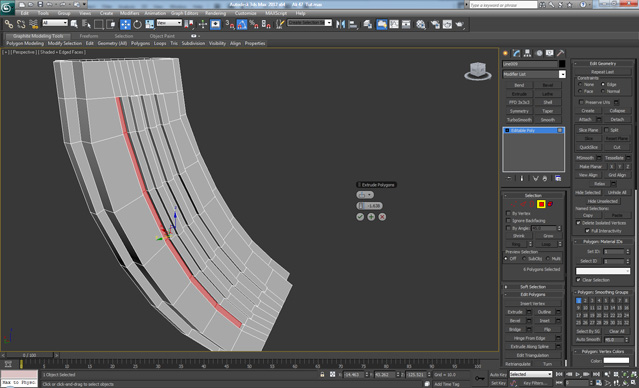Screen dimensions: 639x388
Task: Toggle the Percent Snap icon
Action: pos(254,24)
